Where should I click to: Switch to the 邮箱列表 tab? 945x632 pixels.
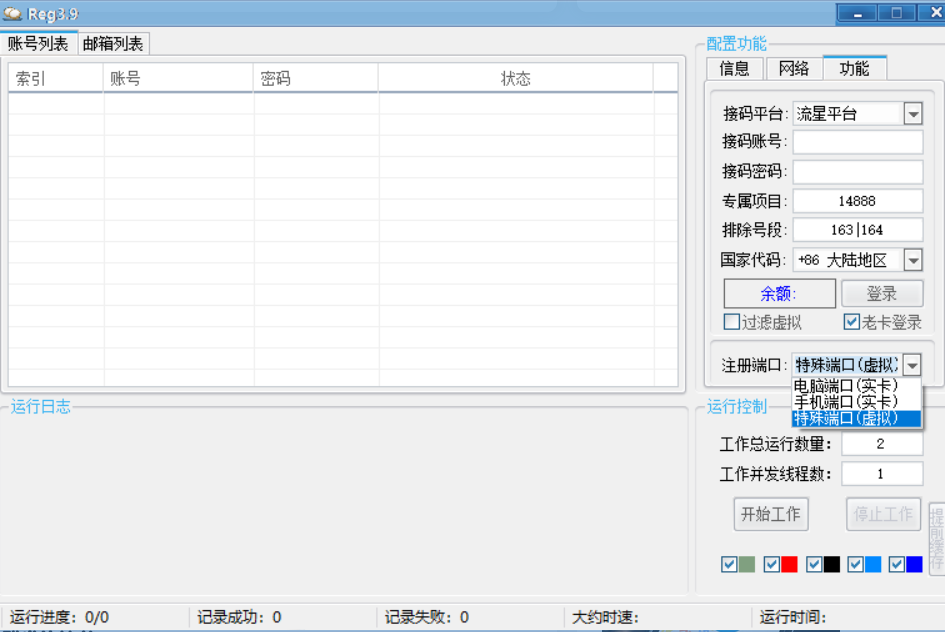(x=113, y=43)
